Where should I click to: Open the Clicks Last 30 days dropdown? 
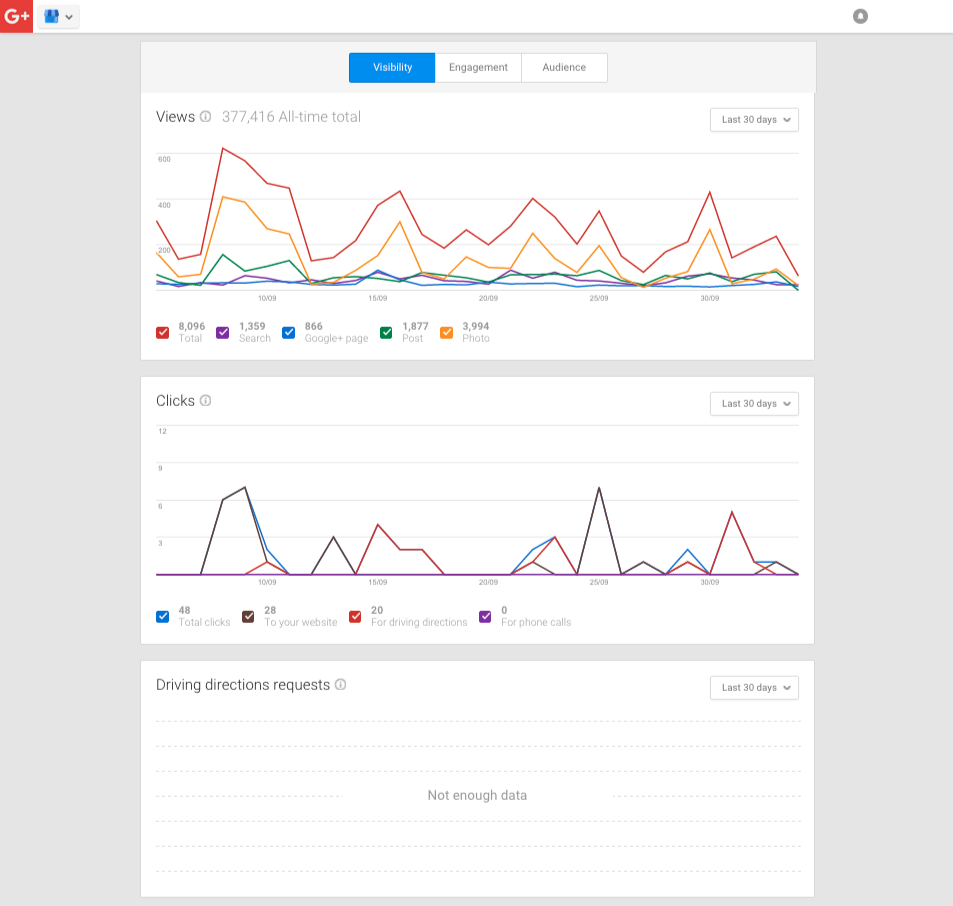click(754, 404)
